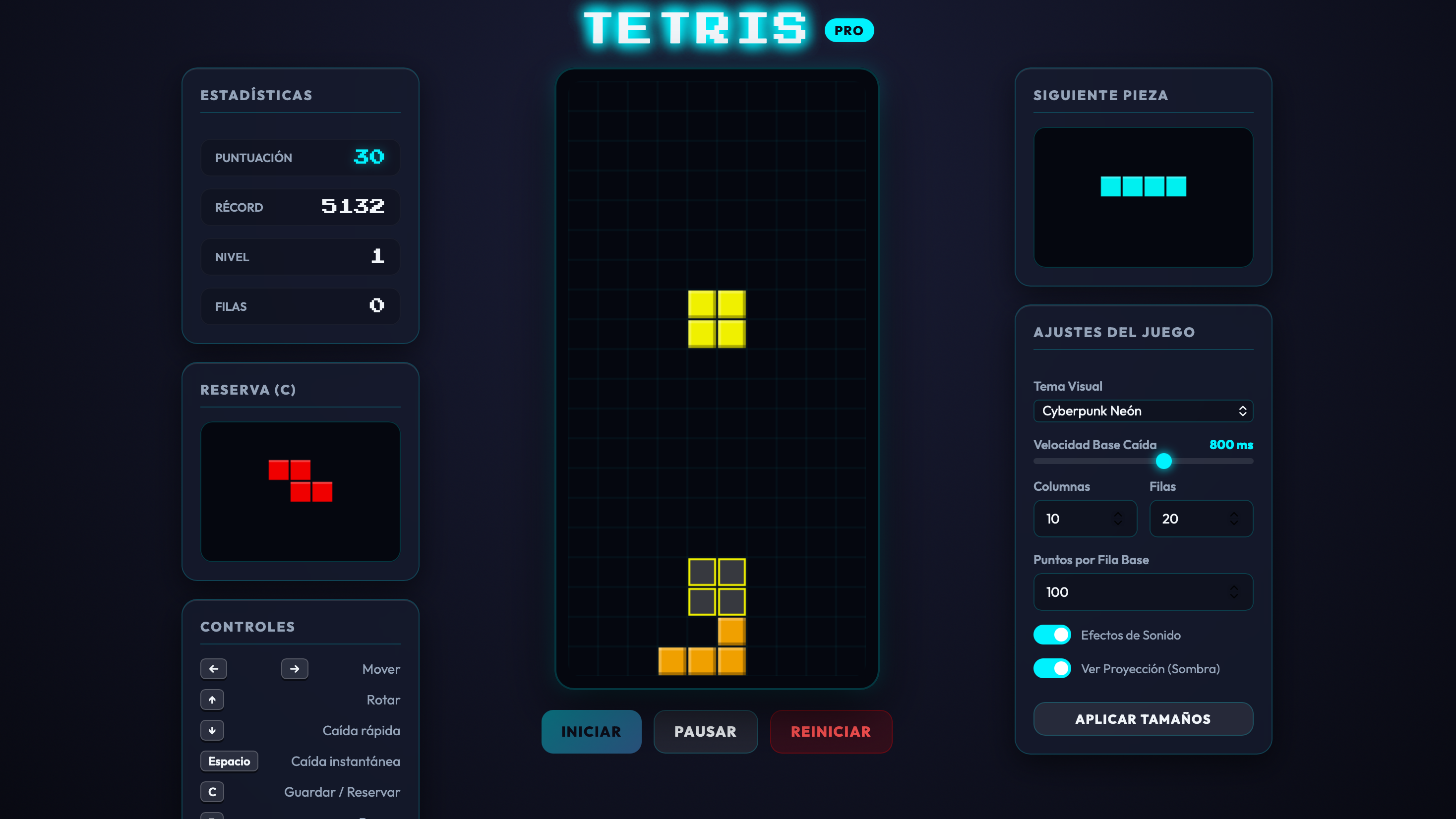Click the Tema Visual label
The height and width of the screenshot is (819, 1456).
point(1068,386)
